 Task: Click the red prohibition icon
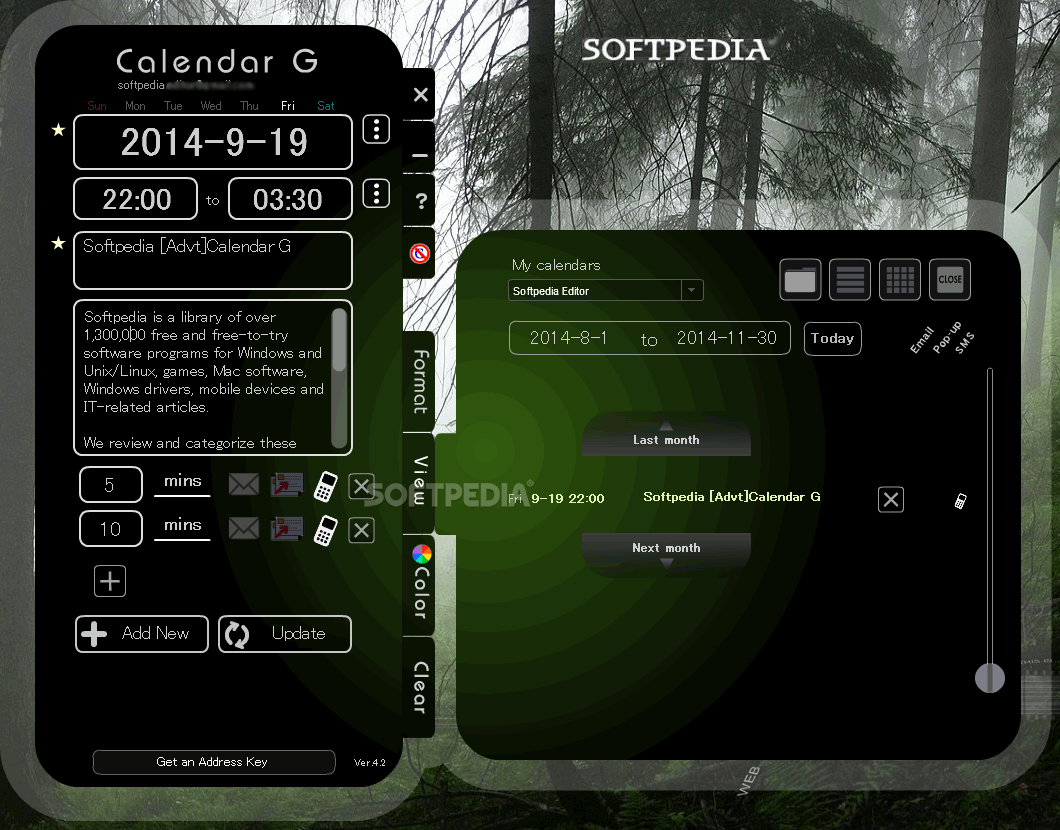420,253
